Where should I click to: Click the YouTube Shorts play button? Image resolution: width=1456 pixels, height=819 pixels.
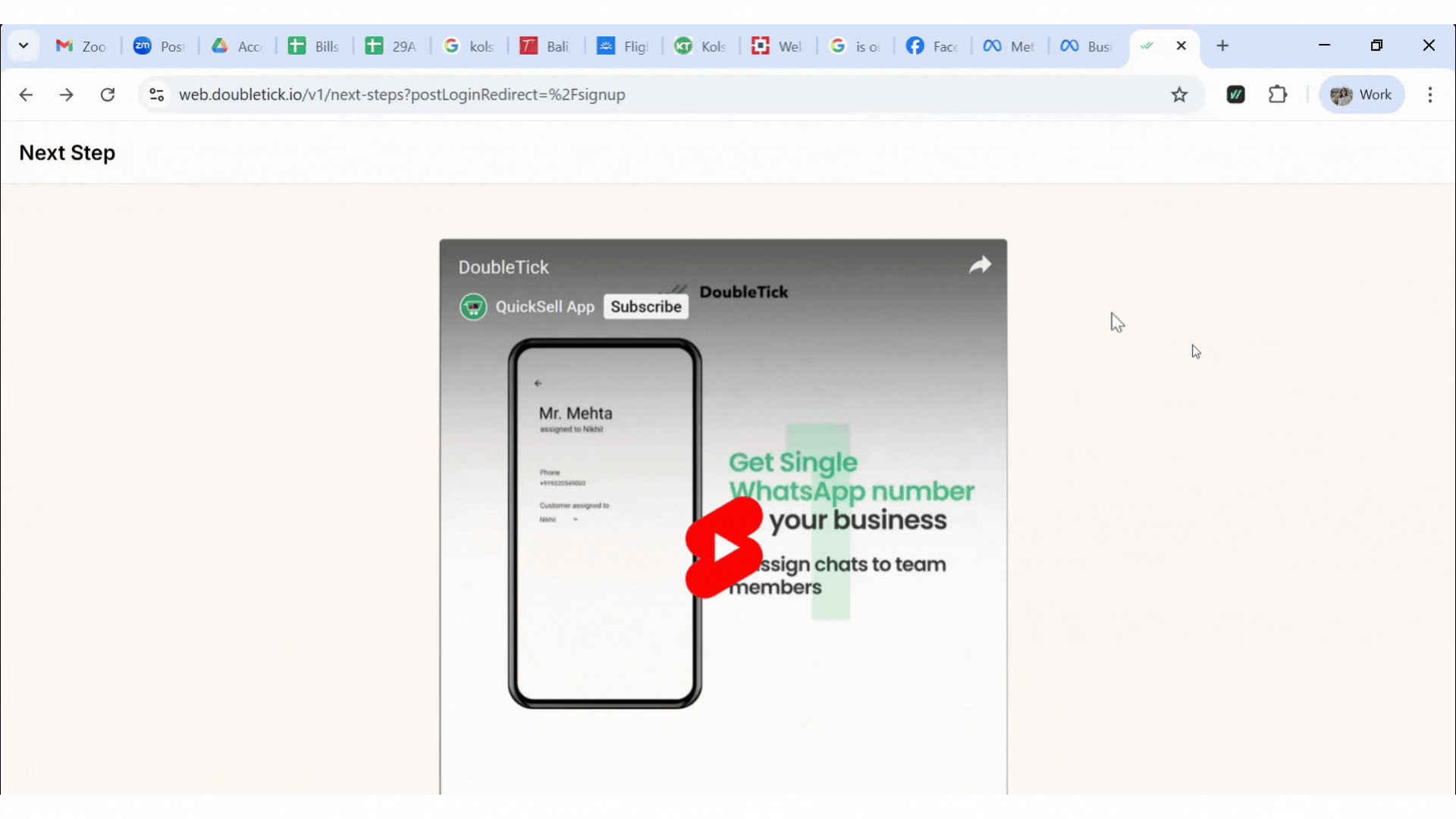click(x=723, y=548)
